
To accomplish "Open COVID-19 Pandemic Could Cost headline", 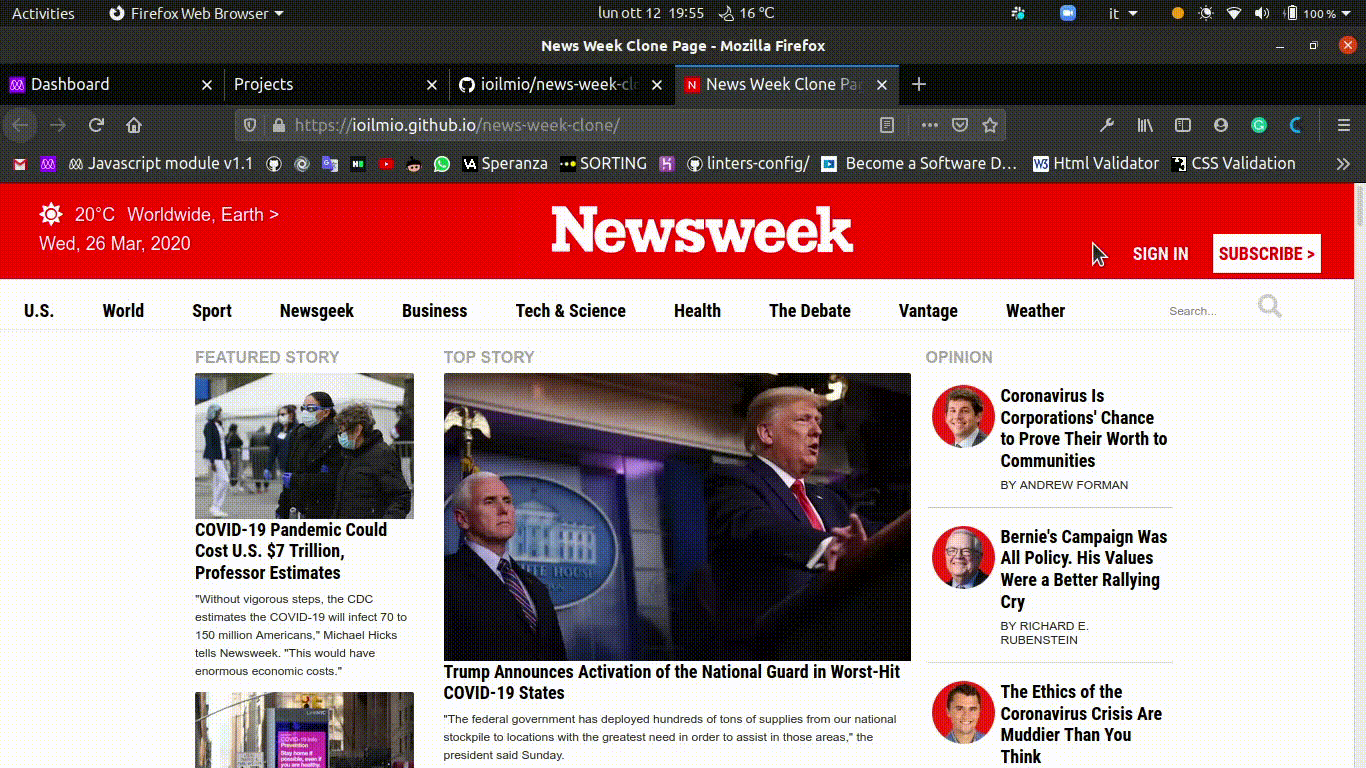I will (291, 551).
